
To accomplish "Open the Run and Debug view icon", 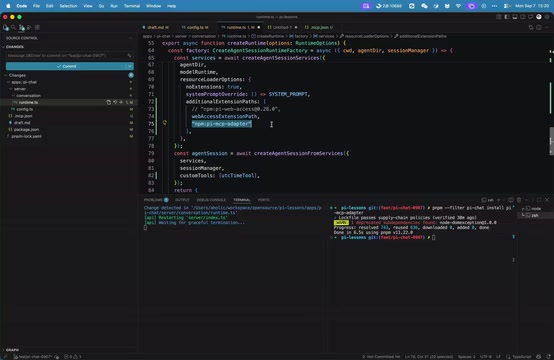I will coord(29,27).
